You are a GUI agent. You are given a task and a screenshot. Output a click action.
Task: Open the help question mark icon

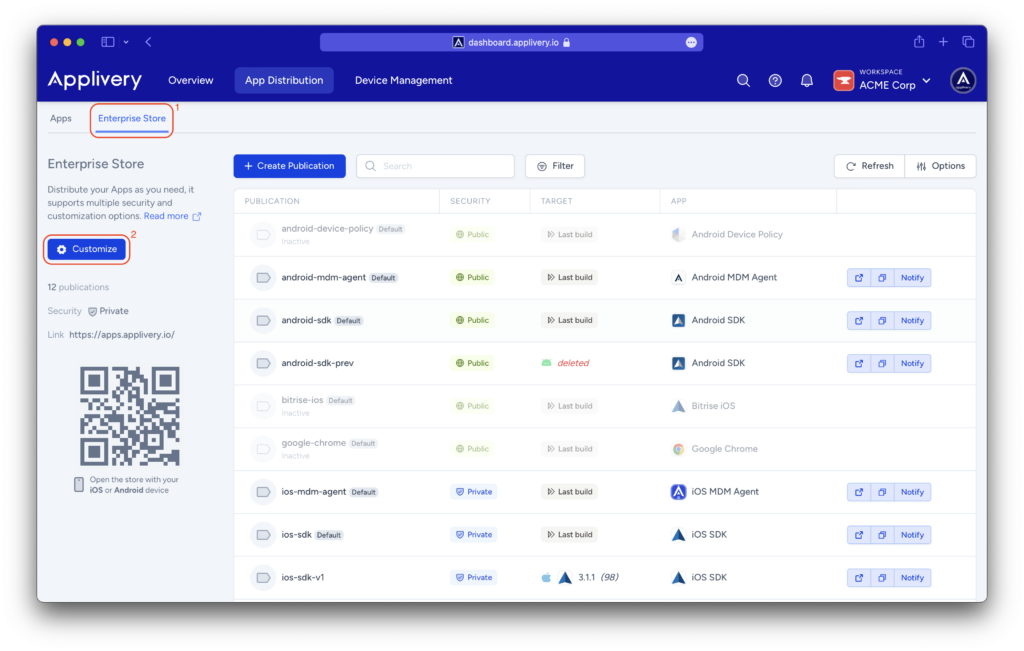pyautogui.click(x=775, y=80)
